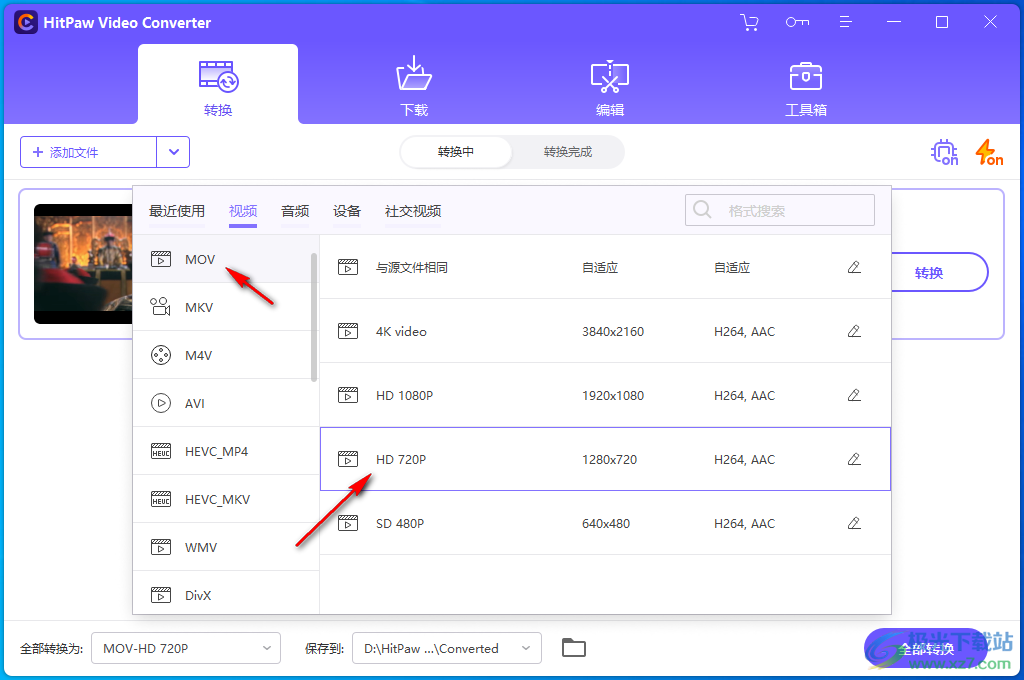Open the D:\HitPaw Converted save path dropdown
1024x680 pixels.
pyautogui.click(x=445, y=648)
